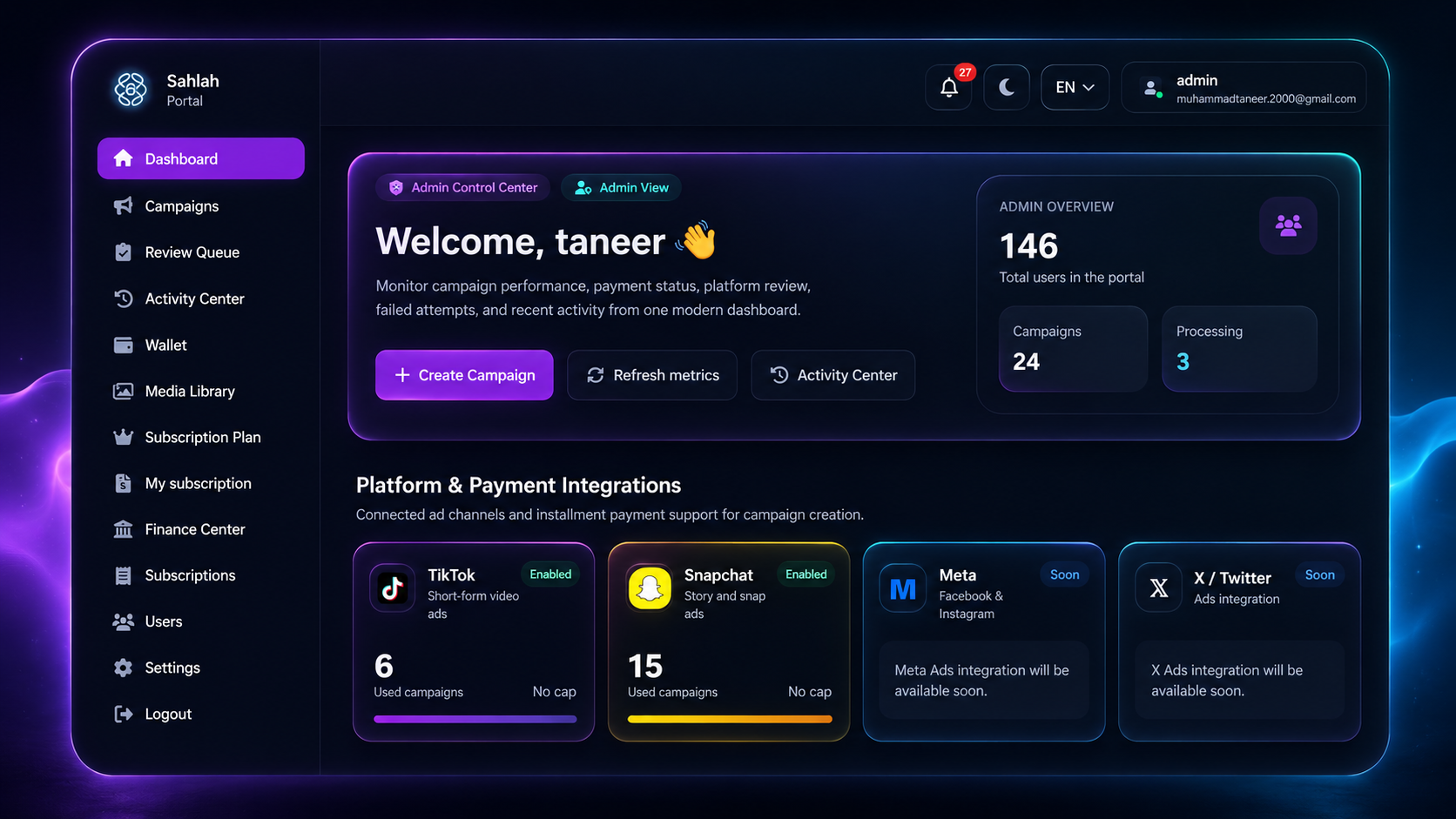1456x819 pixels.
Task: Open Review Queue in the sidebar
Action: 201,252
